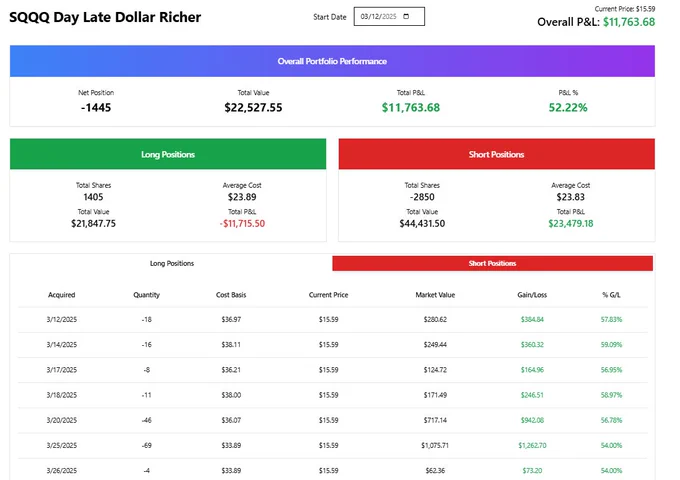Click the cost basis $38.11 cell
Image resolution: width=680 pixels, height=480 pixels.
(x=231, y=345)
